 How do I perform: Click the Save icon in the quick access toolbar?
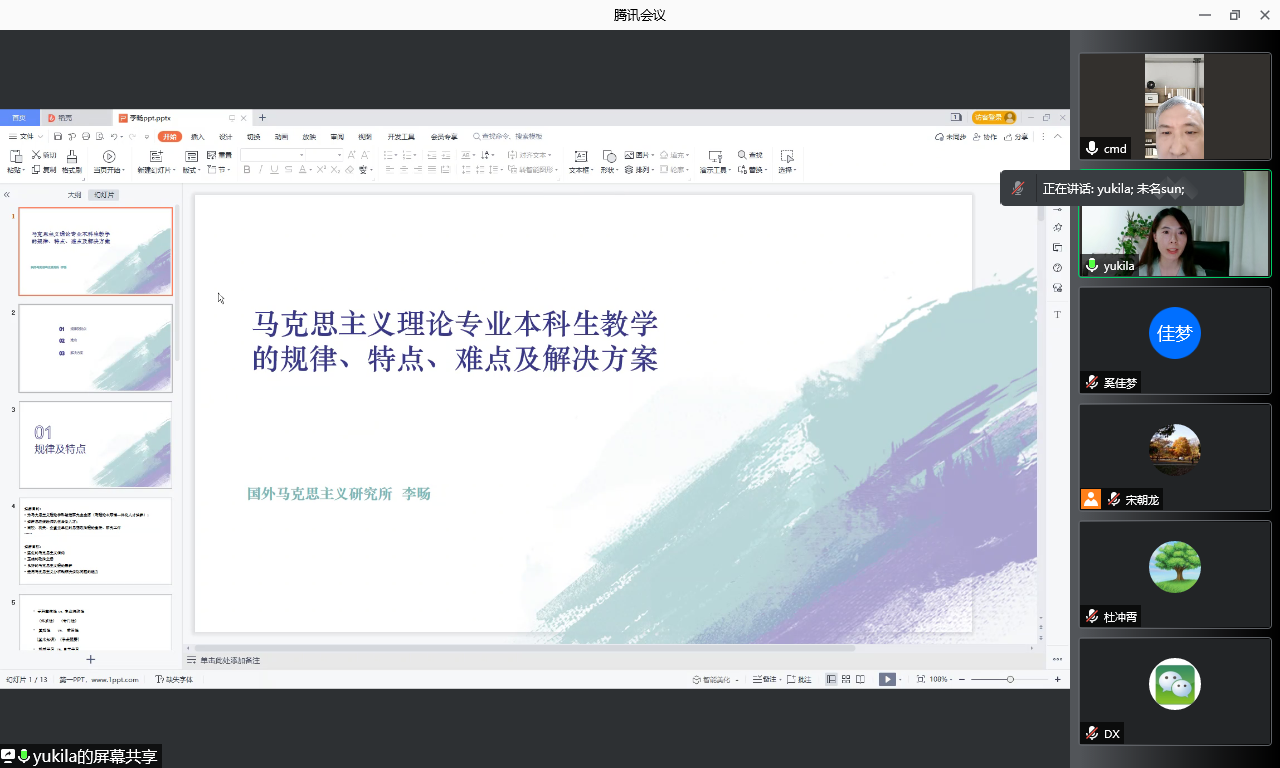[x=58, y=136]
